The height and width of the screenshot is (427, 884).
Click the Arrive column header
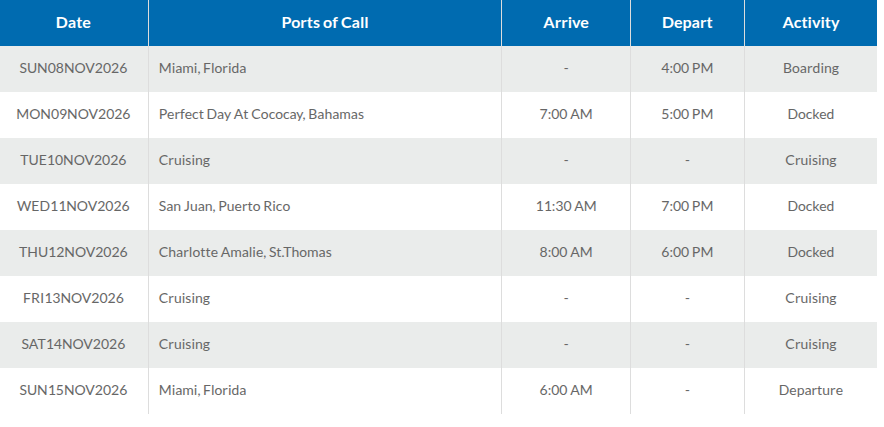pos(565,23)
